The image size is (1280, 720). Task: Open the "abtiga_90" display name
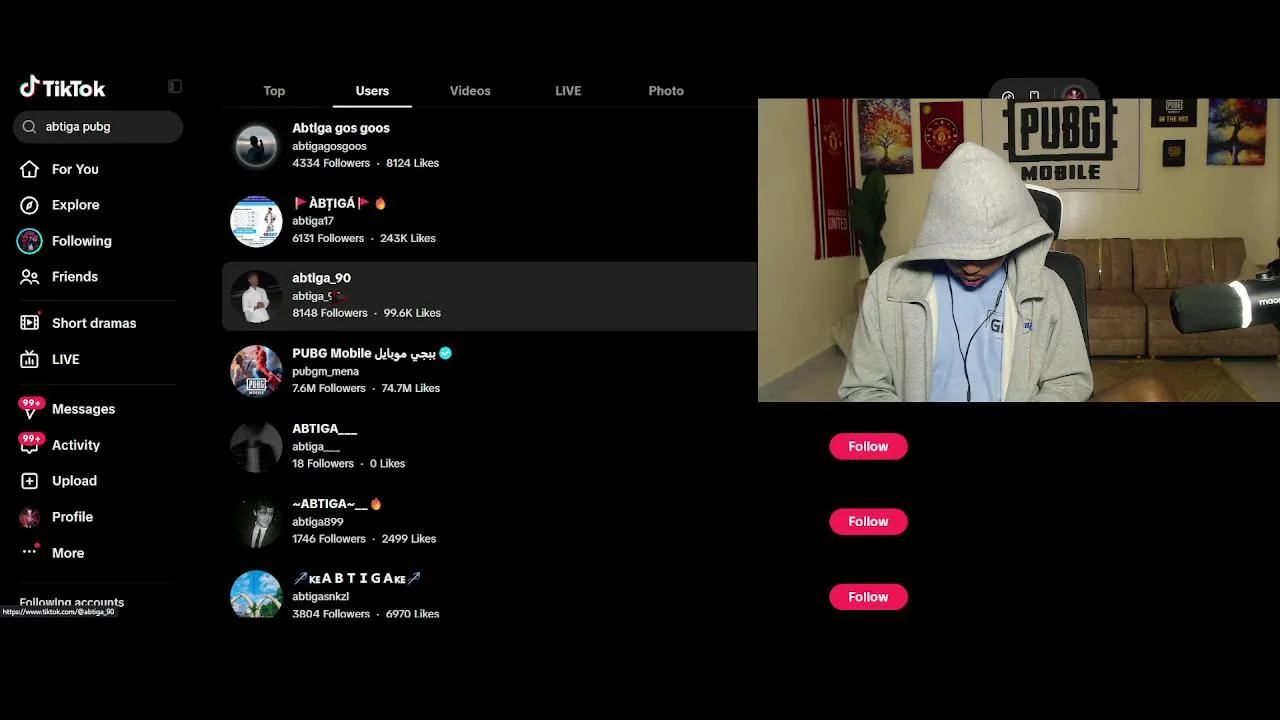pyautogui.click(x=321, y=278)
